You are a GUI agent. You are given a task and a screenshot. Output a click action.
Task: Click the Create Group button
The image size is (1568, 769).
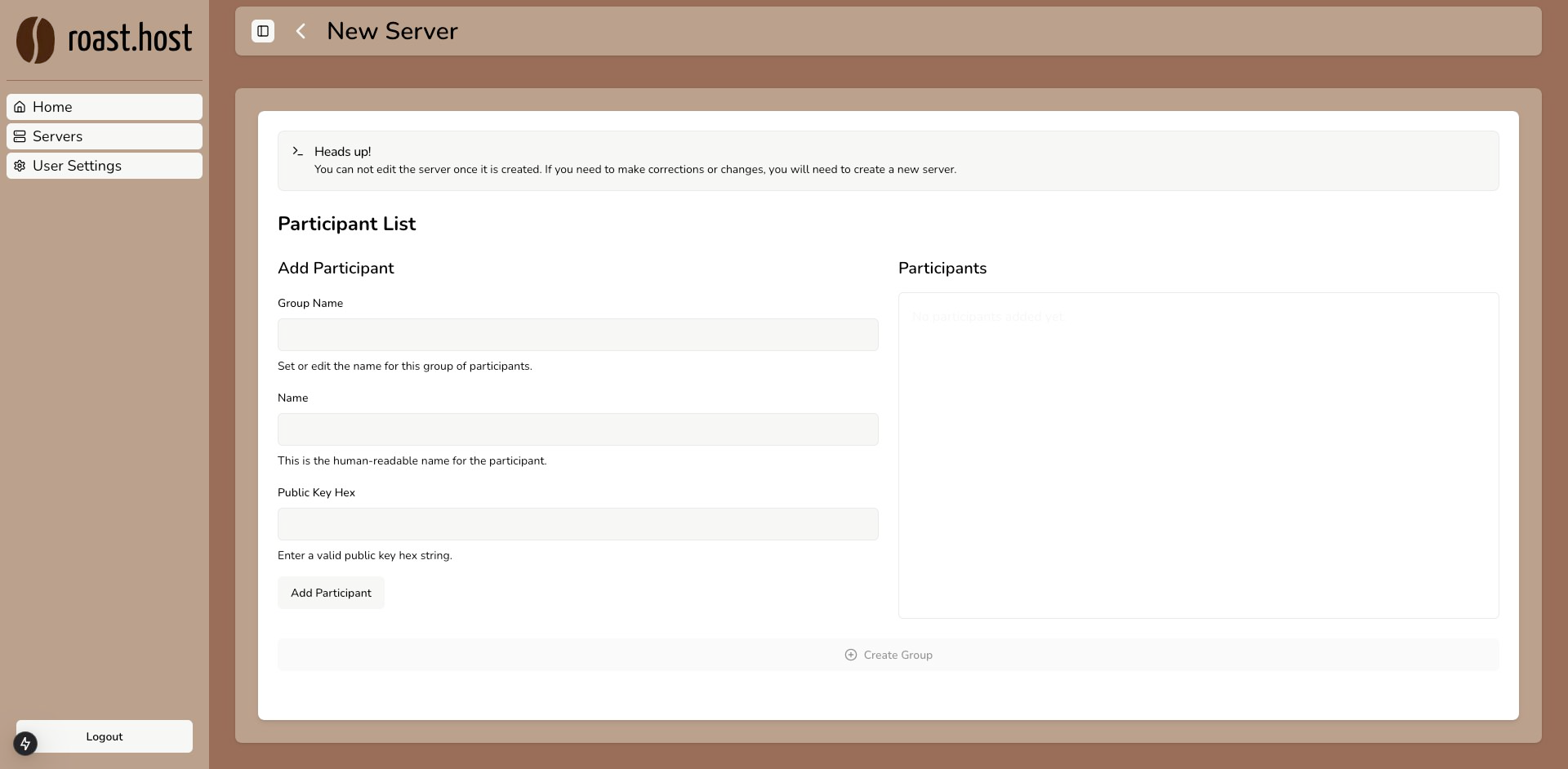(x=889, y=655)
